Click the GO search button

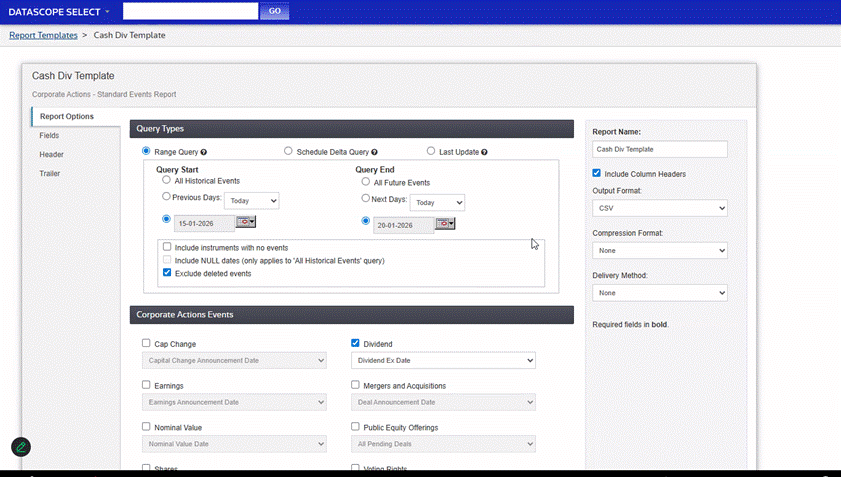(x=275, y=11)
